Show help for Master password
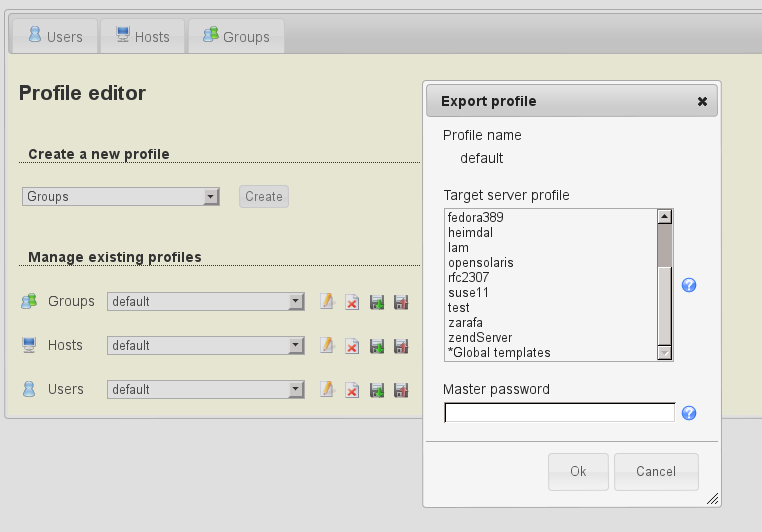This screenshot has height=532, width=762. point(688,413)
